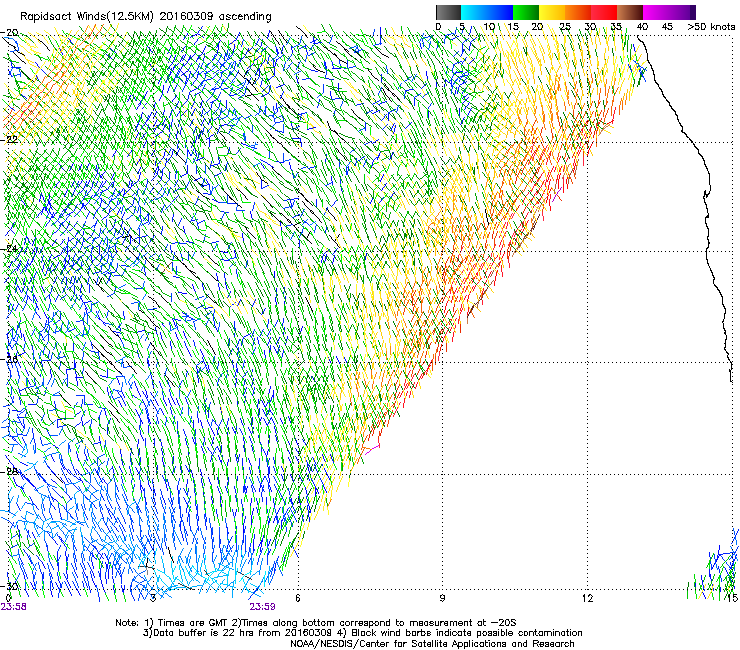The image size is (740, 650).
Task: Click the '-26' latitude axis label
Action: point(10,360)
